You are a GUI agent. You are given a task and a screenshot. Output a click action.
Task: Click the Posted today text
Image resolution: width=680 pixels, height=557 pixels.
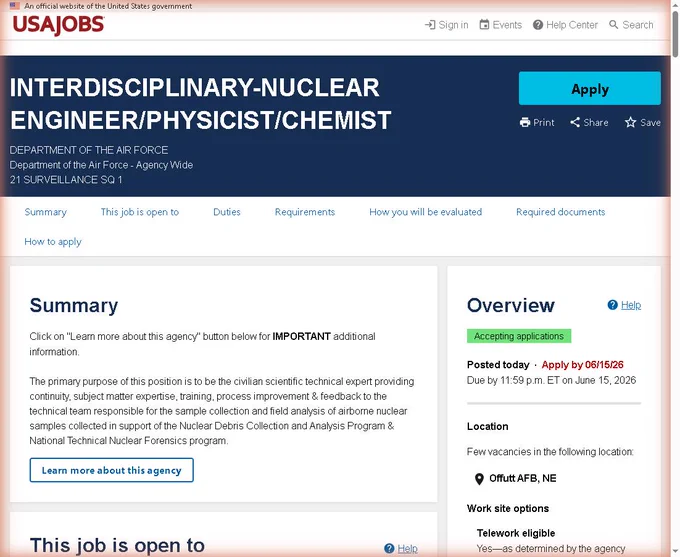(498, 364)
